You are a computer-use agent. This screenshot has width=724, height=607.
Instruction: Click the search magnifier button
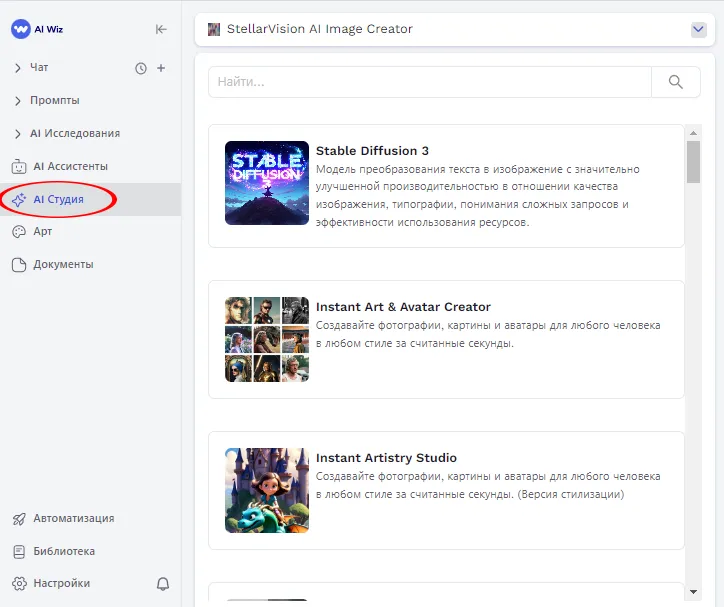[x=676, y=82]
